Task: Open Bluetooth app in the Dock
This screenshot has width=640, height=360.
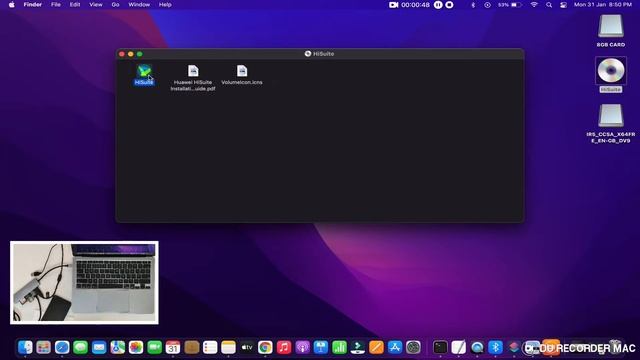Action: click(496, 347)
